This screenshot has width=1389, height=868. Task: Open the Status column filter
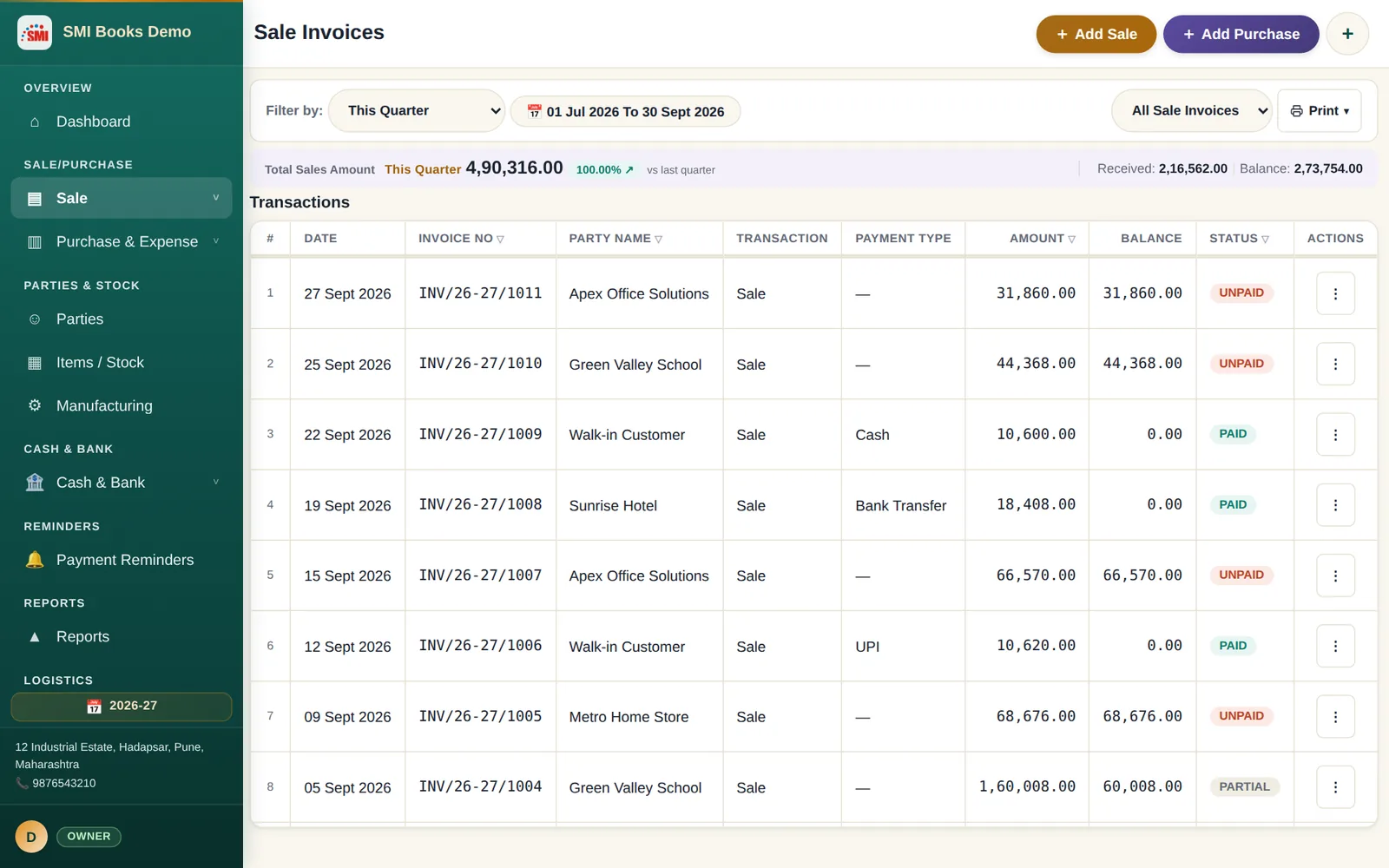pos(1266,240)
